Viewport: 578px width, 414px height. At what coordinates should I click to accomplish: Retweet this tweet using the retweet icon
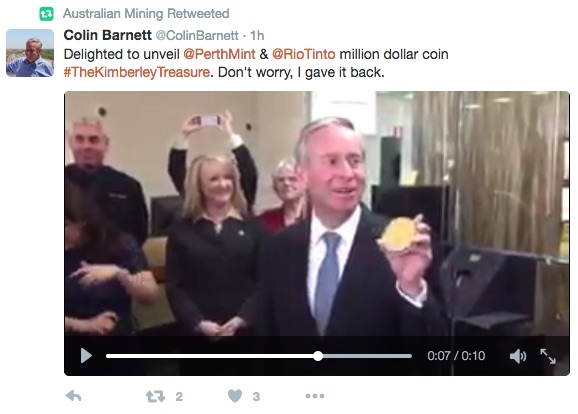coord(155,397)
